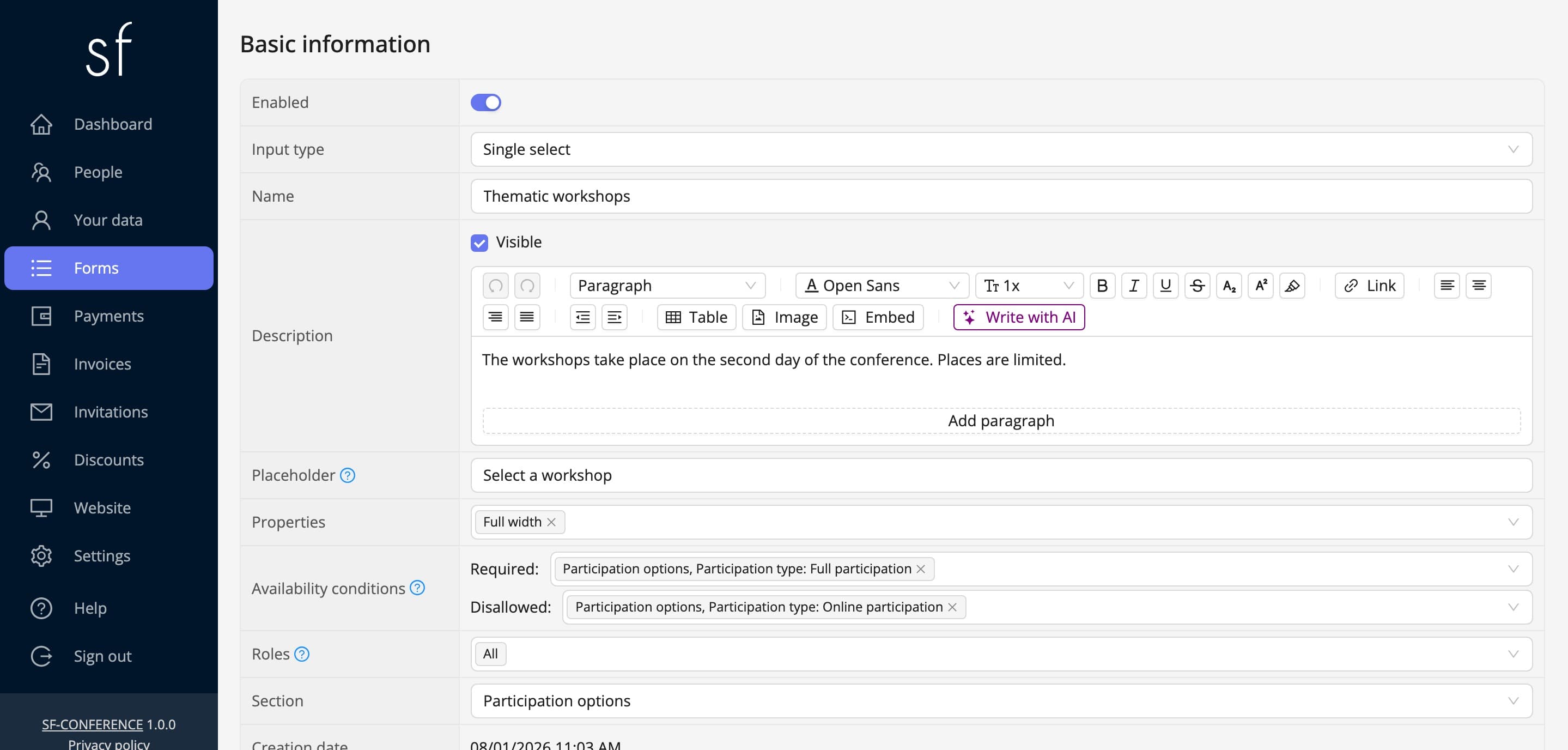Insert a Table in the description

coord(697,317)
